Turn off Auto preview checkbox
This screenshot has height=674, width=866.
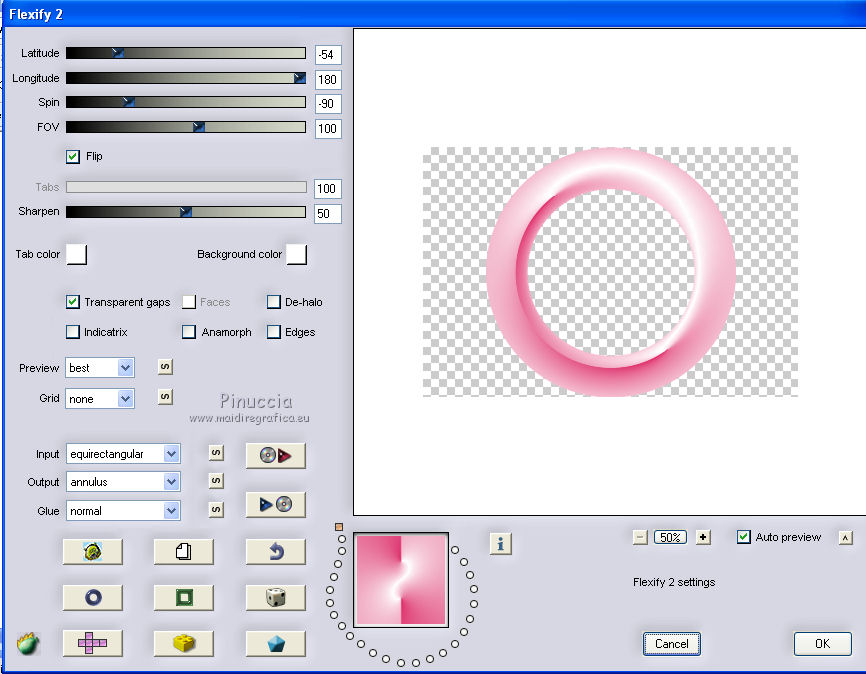743,537
